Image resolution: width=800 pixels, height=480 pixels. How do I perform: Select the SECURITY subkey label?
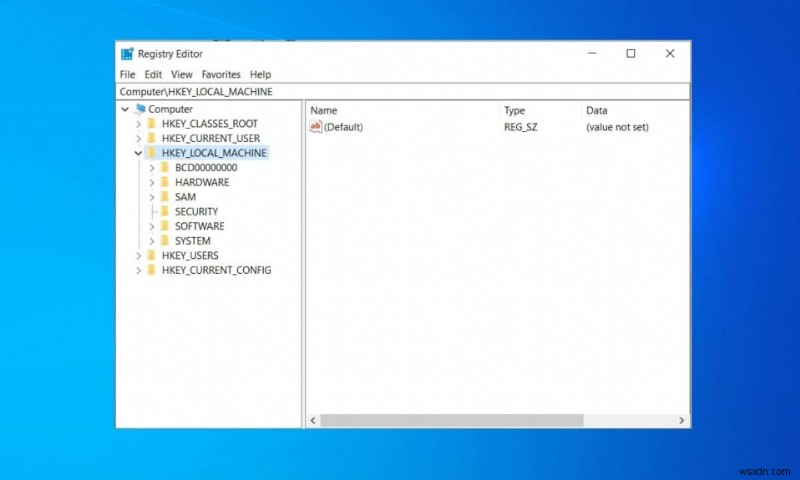196,211
